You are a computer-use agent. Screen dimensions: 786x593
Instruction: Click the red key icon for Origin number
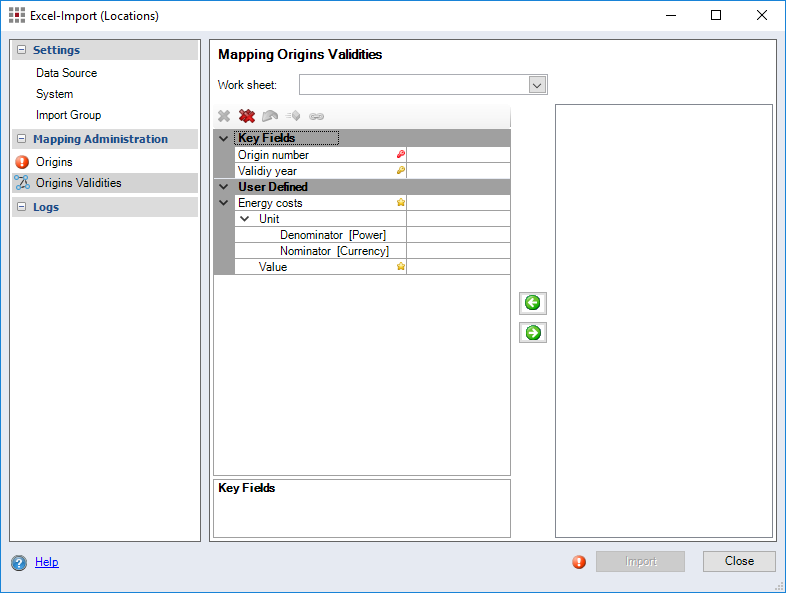pyautogui.click(x=400, y=155)
